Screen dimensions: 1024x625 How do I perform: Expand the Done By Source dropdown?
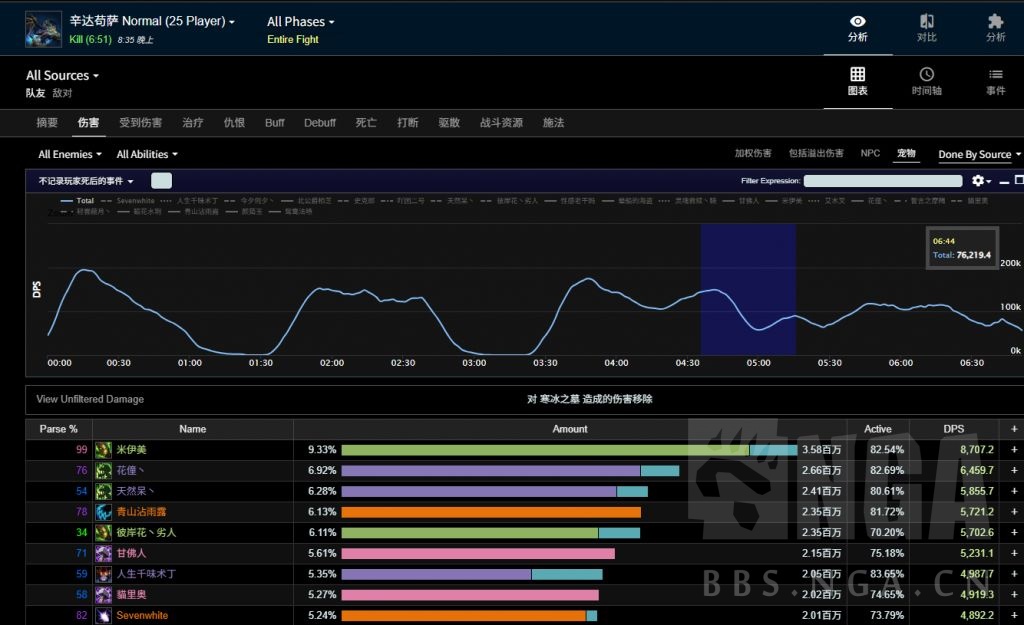click(979, 155)
